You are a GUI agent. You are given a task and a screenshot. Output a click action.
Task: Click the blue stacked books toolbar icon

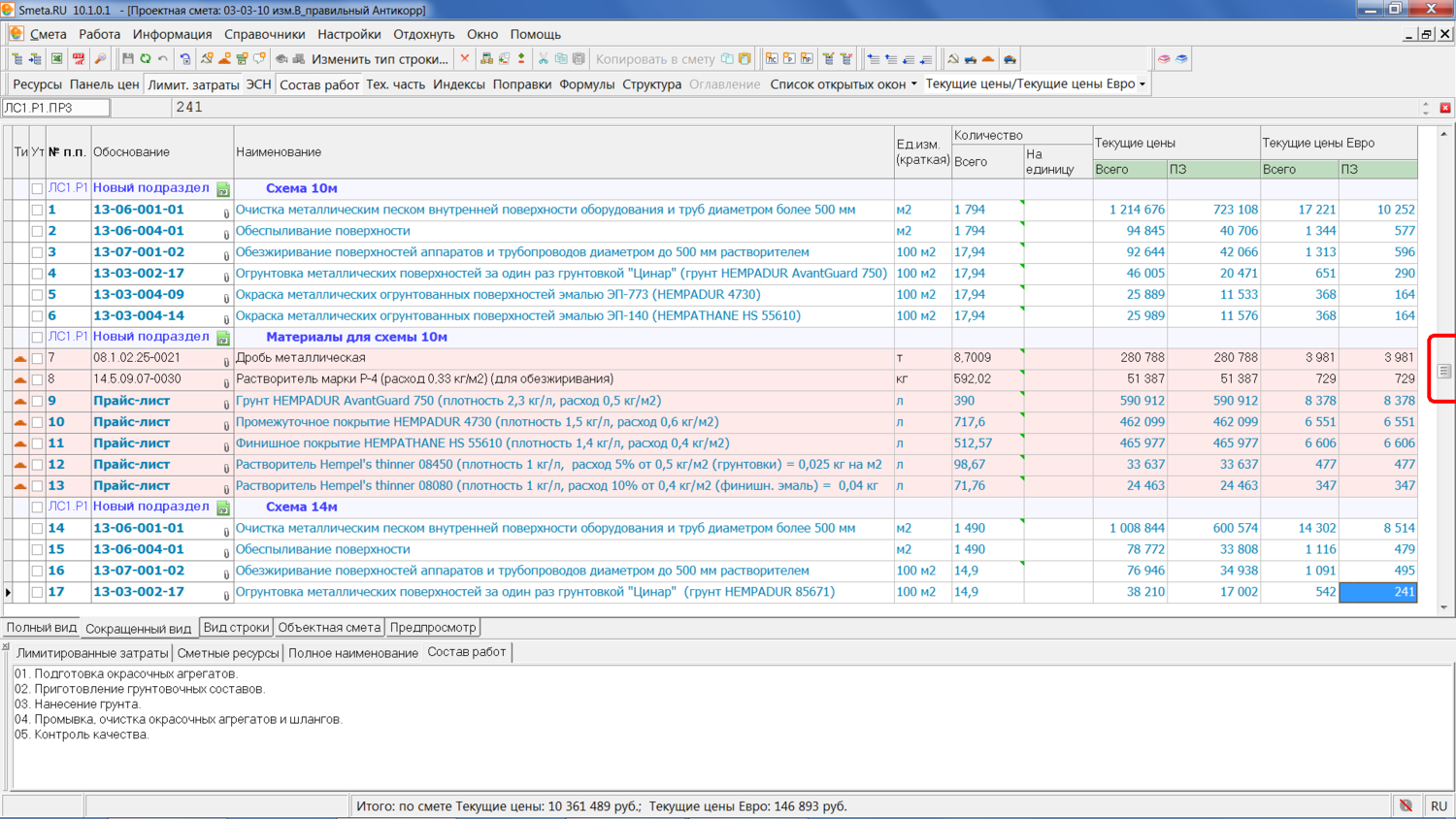[1181, 59]
